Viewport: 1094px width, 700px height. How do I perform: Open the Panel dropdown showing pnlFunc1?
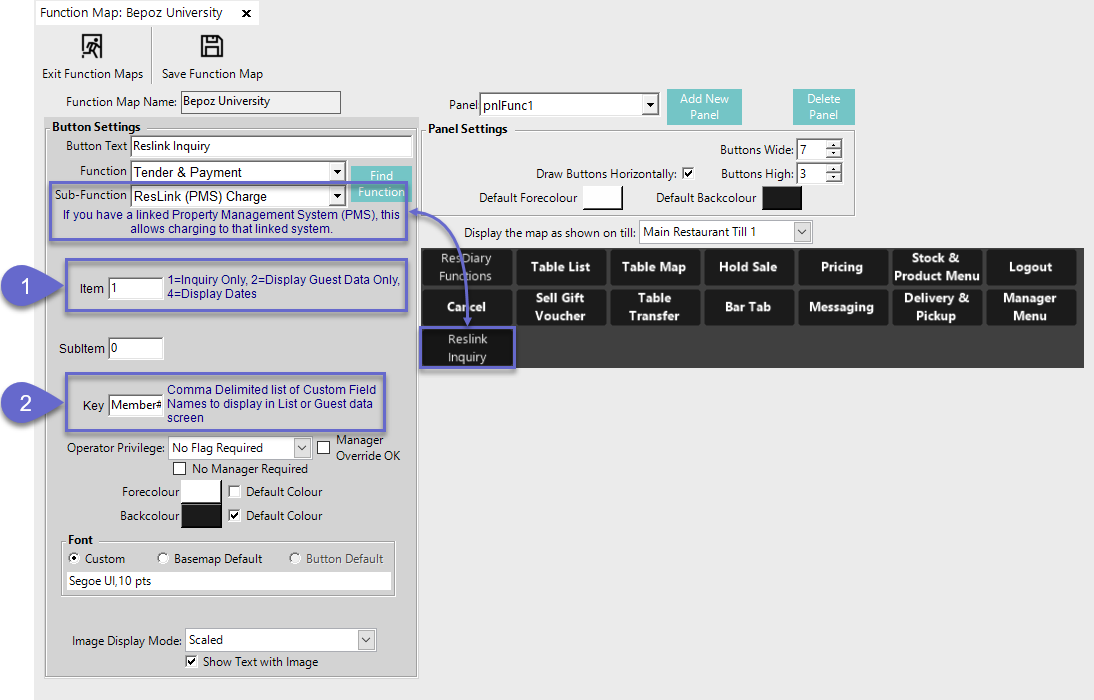[x=650, y=105]
